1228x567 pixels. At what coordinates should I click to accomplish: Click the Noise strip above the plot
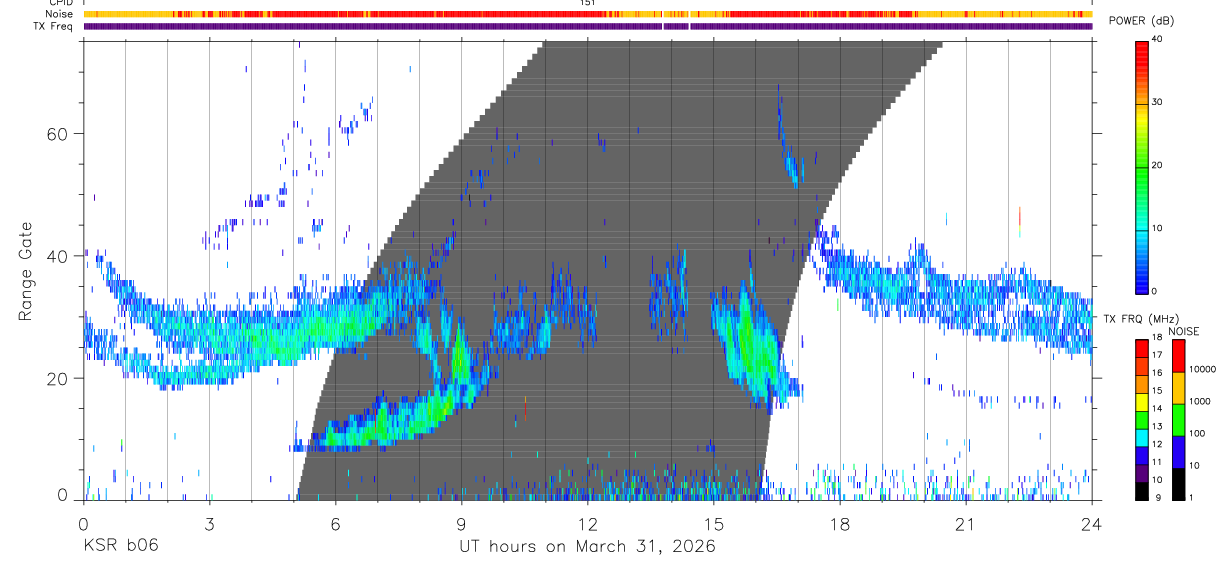coord(588,14)
